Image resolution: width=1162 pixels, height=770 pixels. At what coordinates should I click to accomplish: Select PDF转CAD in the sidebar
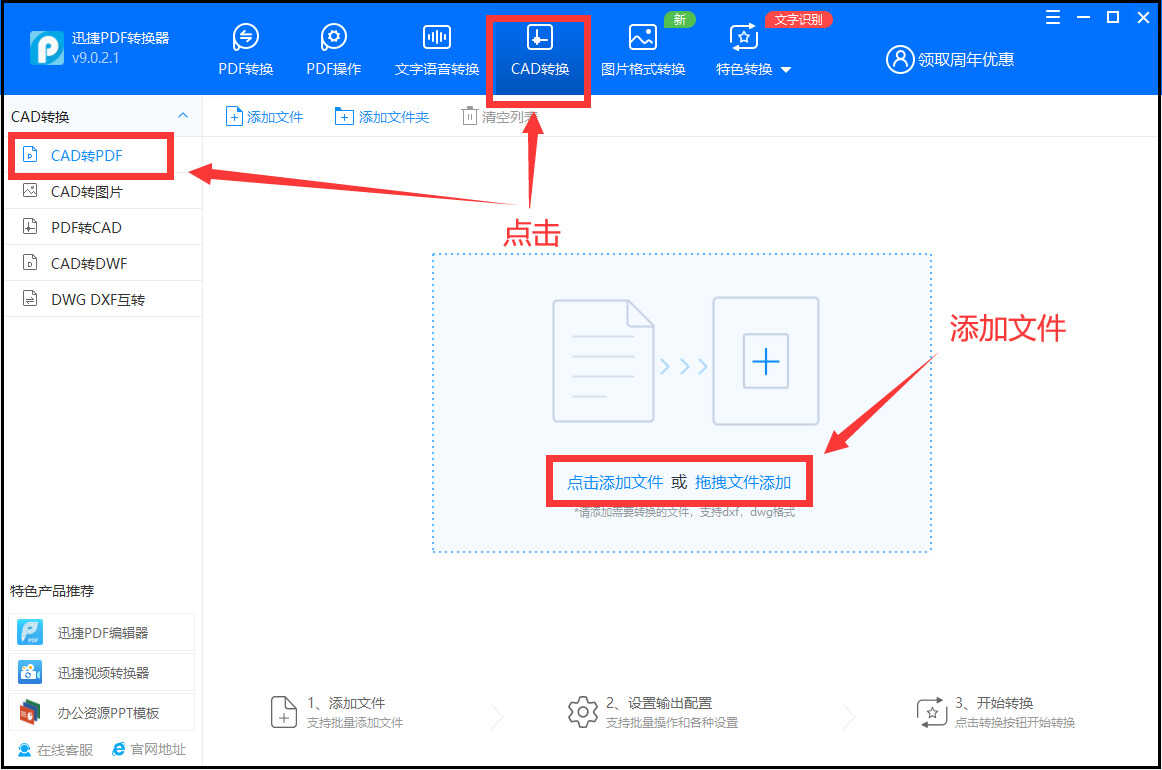[x=103, y=228]
